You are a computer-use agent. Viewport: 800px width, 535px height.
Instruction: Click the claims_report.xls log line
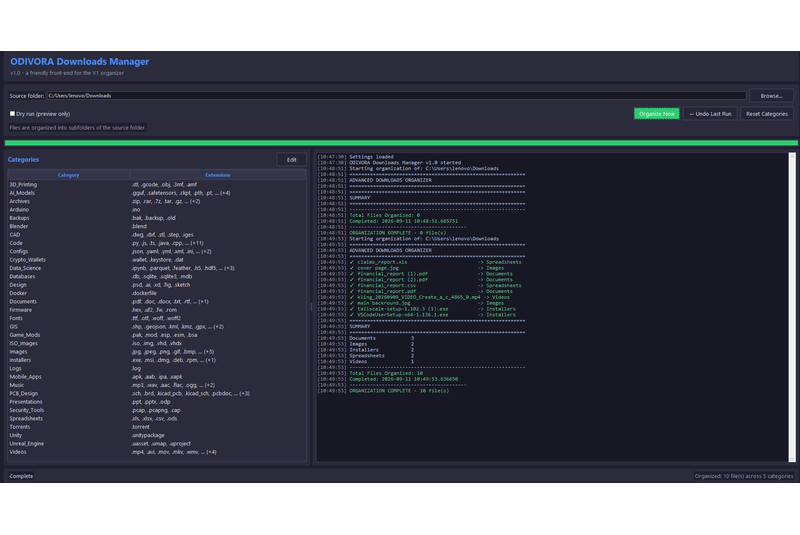click(x=419, y=262)
